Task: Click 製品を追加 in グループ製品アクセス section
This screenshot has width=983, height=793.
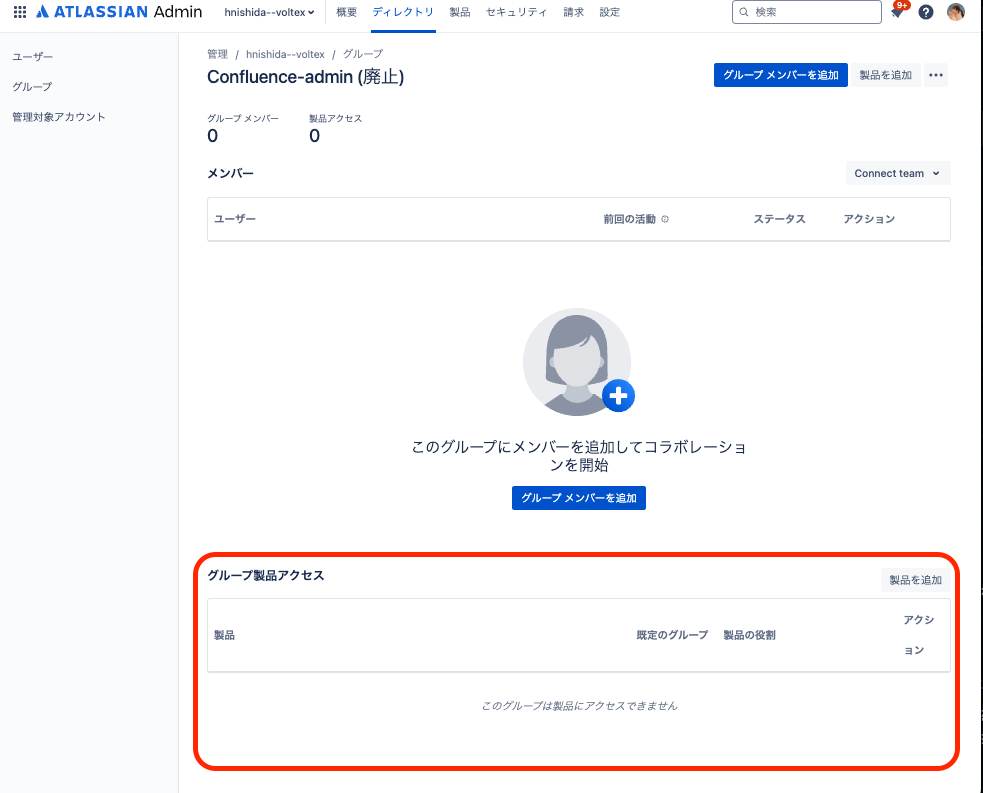Action: point(915,580)
